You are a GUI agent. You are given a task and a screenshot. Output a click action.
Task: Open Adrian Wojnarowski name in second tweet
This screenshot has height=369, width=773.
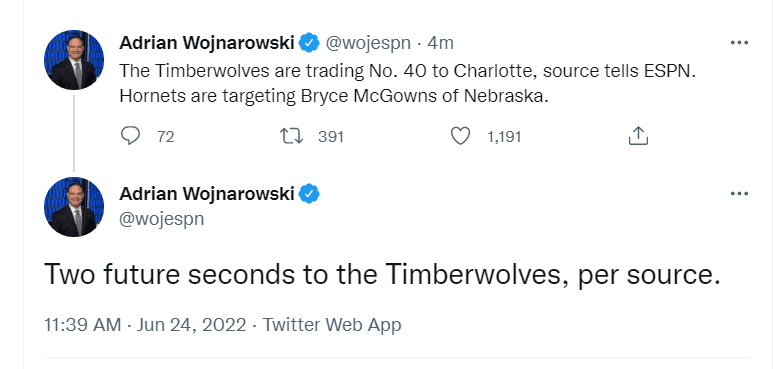coord(207,194)
